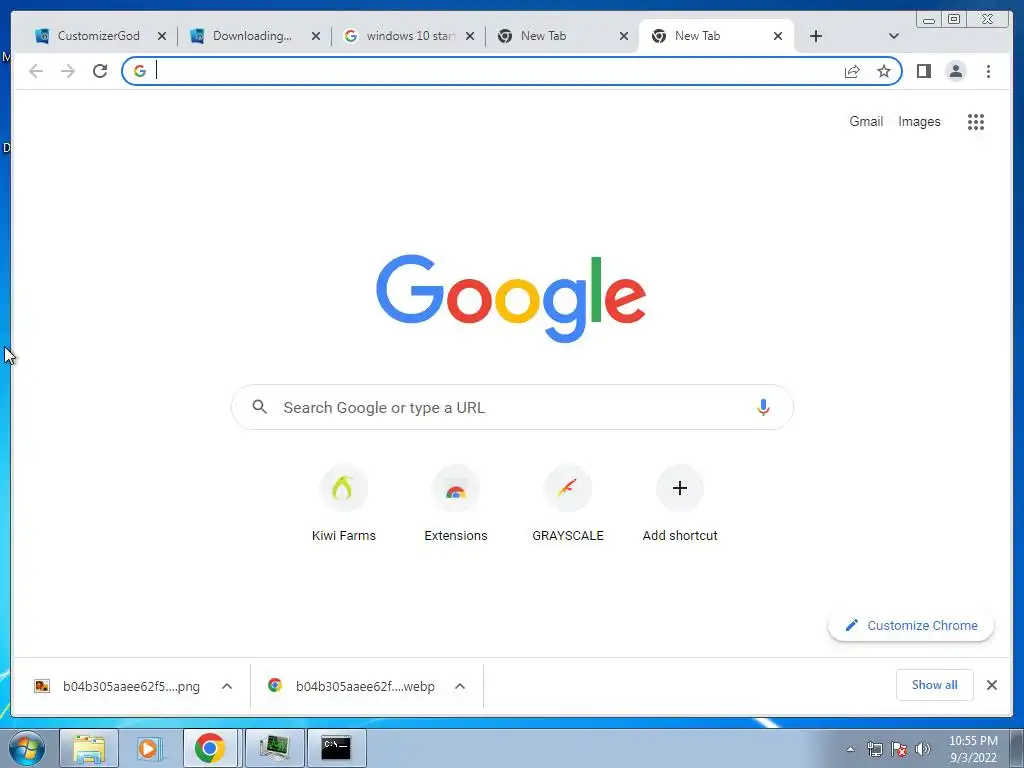The image size is (1024, 768).
Task: Open the system monitor taskbar icon
Action: tap(274, 748)
